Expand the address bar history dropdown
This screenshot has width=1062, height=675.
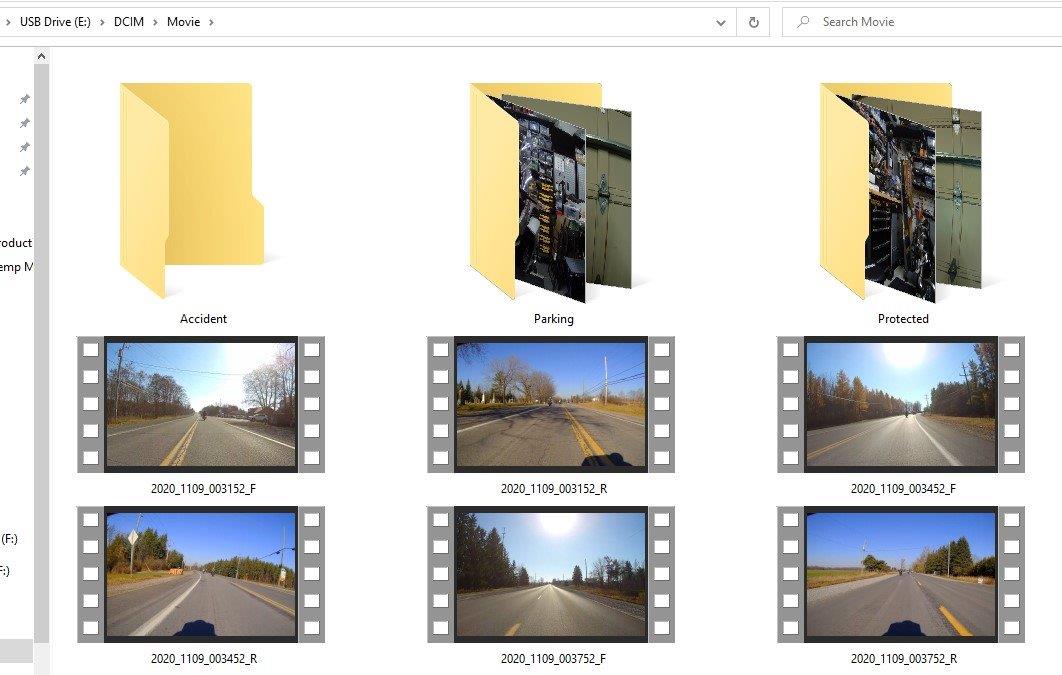tap(721, 22)
